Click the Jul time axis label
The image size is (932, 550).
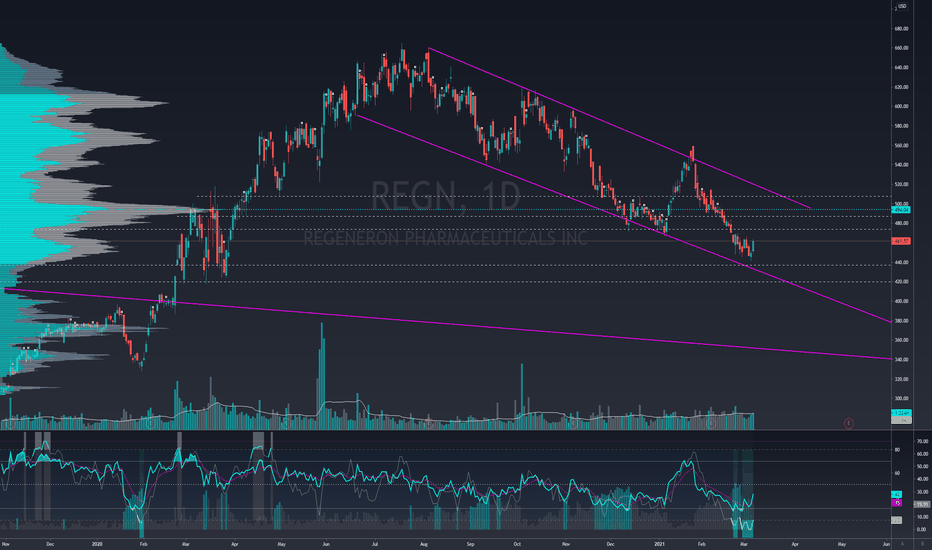coord(375,543)
